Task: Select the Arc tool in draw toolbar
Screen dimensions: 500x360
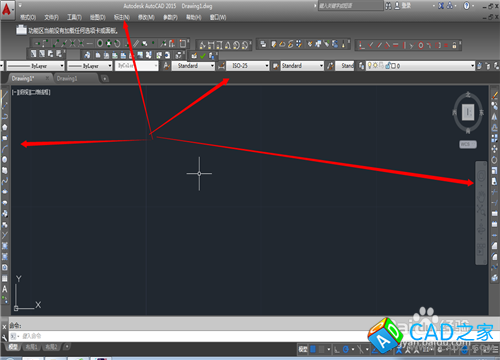Action: coord(5,149)
